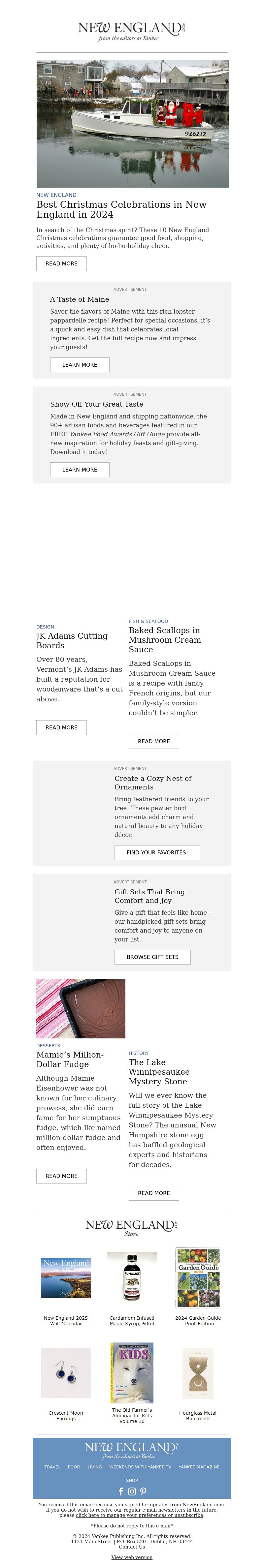
Task: Open the manage preferences or unsubscribe link
Action: coord(140,1515)
